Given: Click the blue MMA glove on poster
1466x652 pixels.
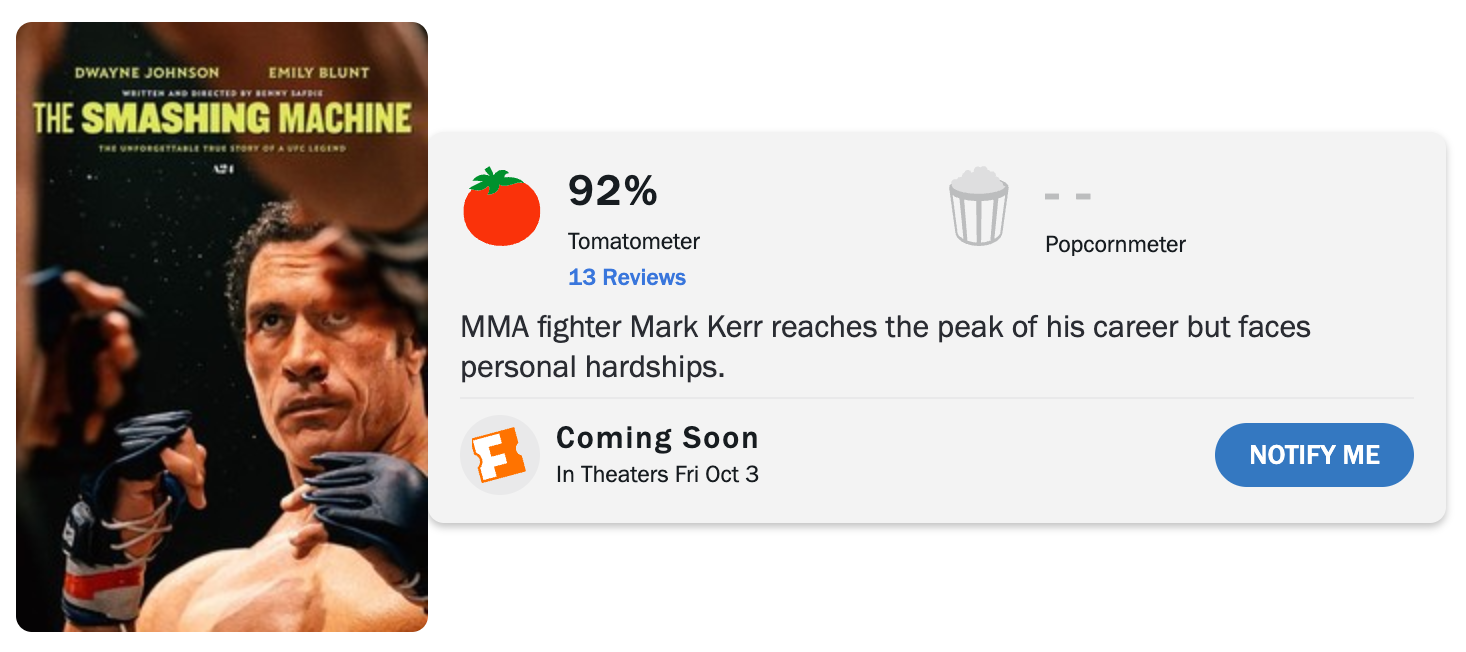Looking at the screenshot, I should point(368,500).
